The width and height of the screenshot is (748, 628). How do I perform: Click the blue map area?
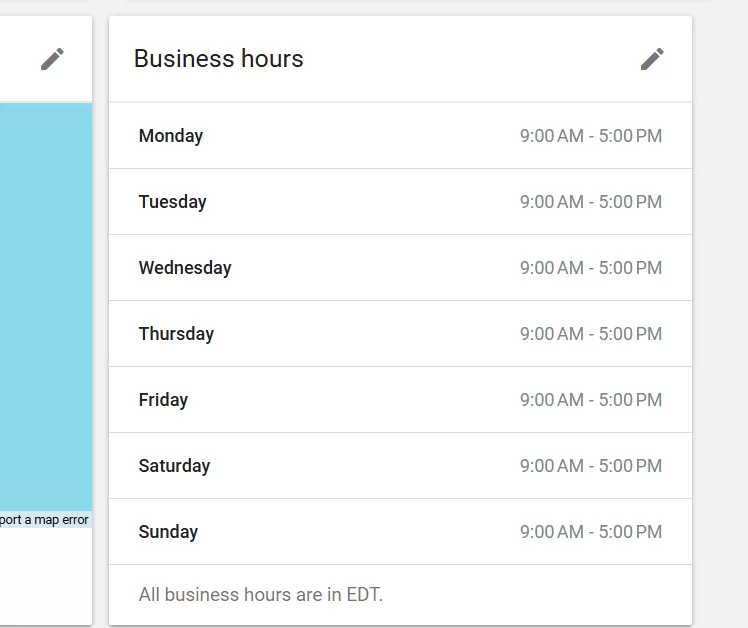pos(45,300)
